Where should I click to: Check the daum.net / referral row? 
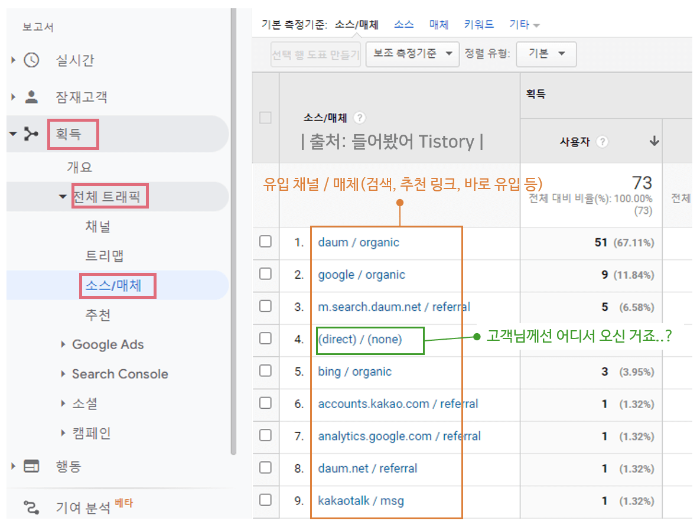[x=265, y=468]
